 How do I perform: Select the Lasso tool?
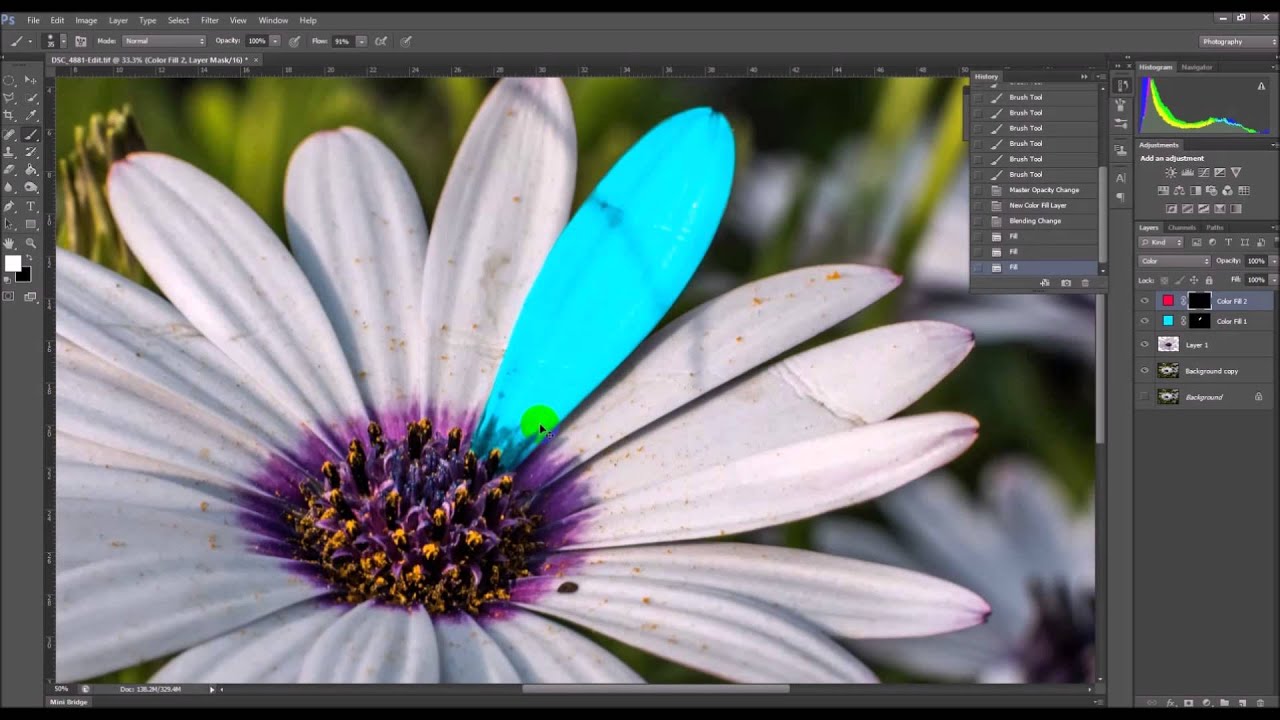[x=10, y=98]
